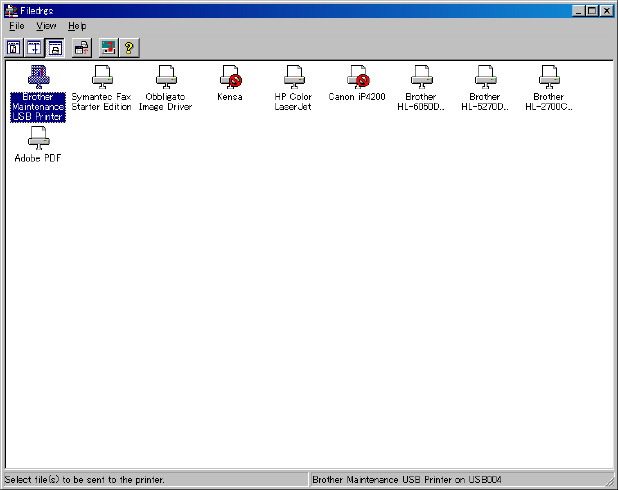This screenshot has width=618, height=490.
Task: Click the yellow question mark help button
Action: click(x=129, y=47)
